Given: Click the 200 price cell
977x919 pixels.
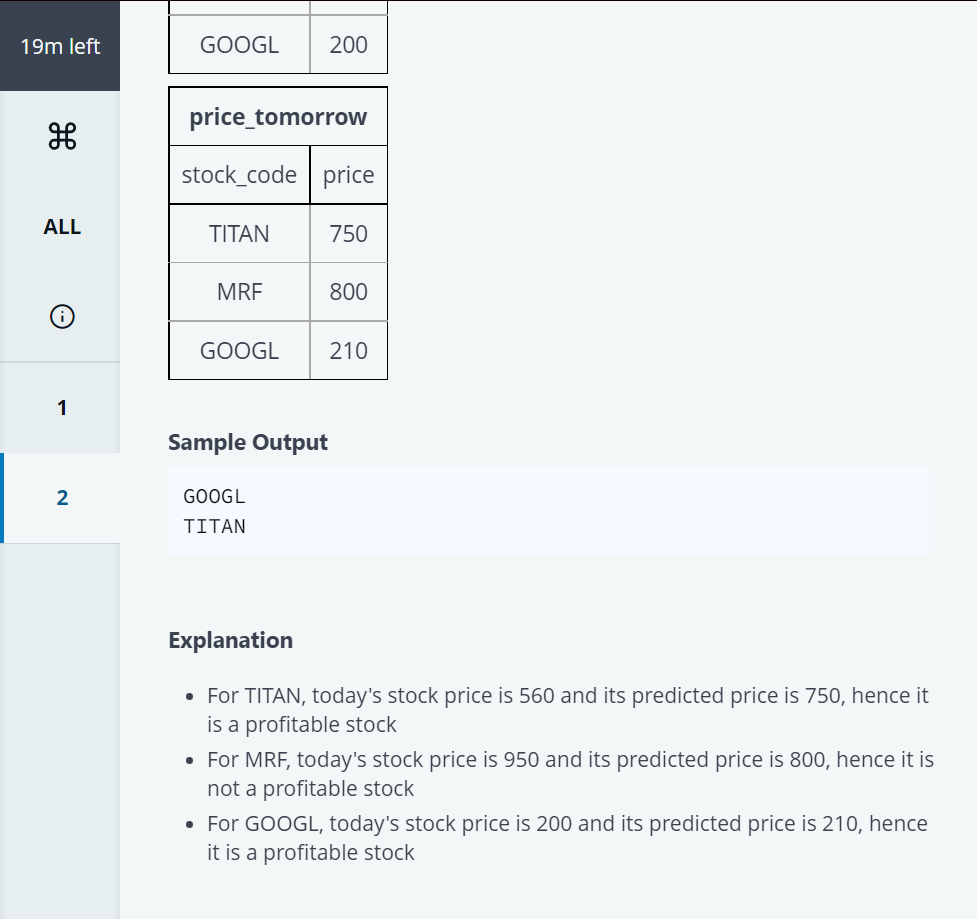Looking at the screenshot, I should 348,45.
